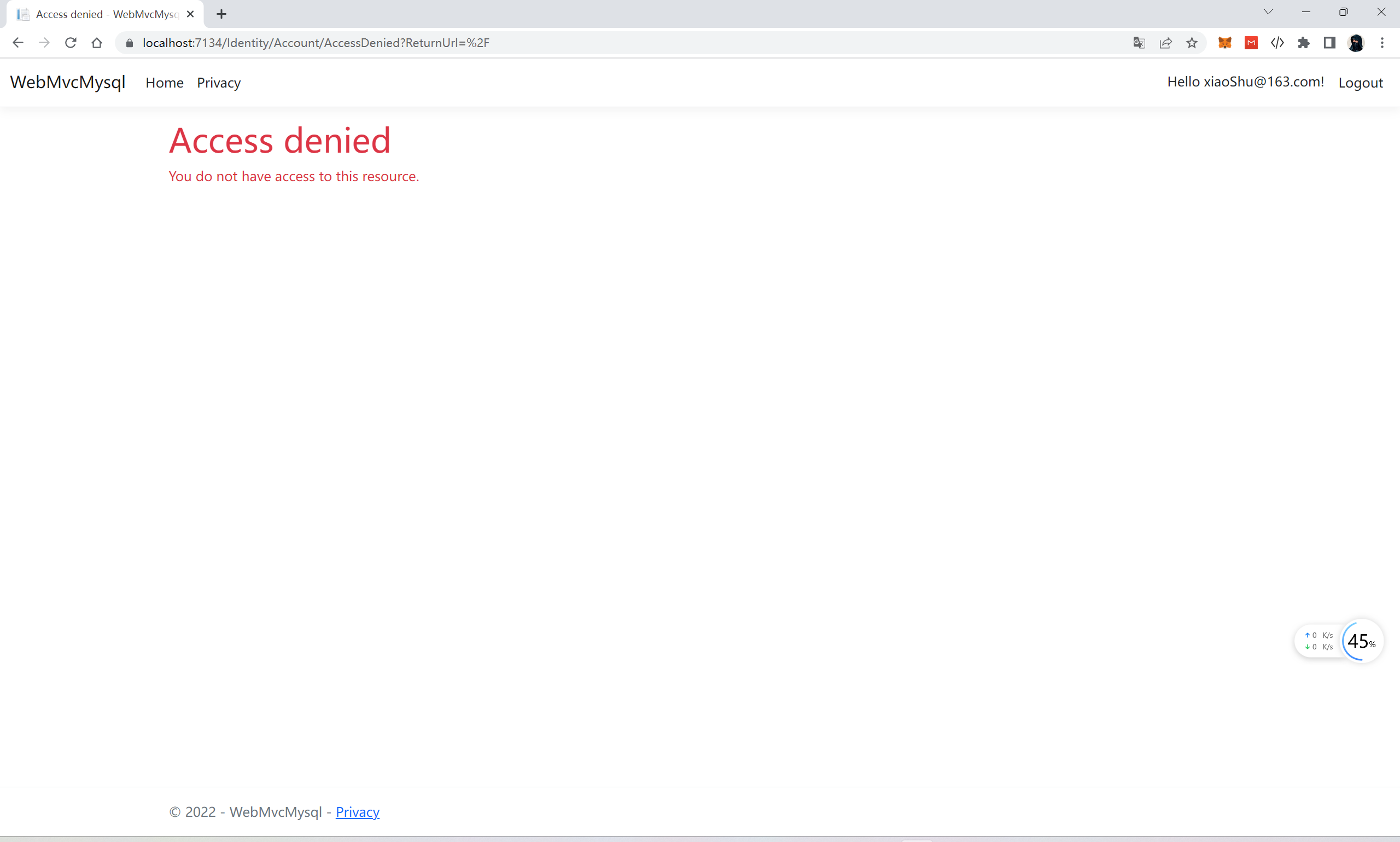The width and height of the screenshot is (1400, 842).
Task: Close the Access denied tab
Action: 190,14
